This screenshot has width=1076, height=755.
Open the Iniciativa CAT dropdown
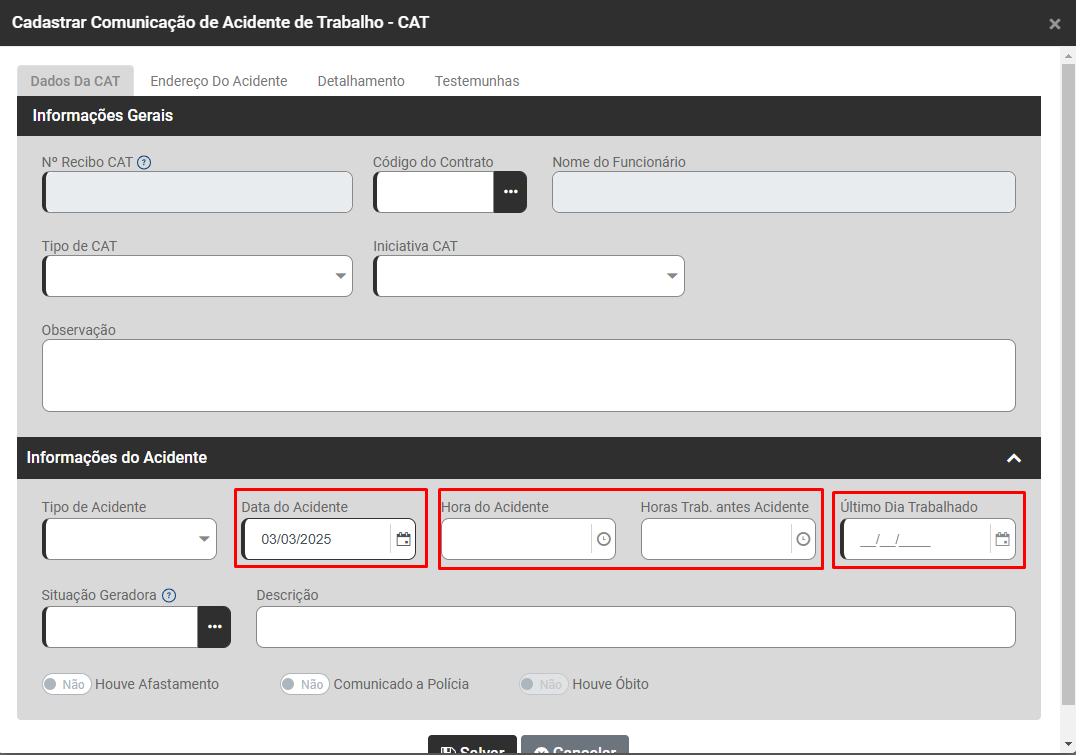pos(529,276)
